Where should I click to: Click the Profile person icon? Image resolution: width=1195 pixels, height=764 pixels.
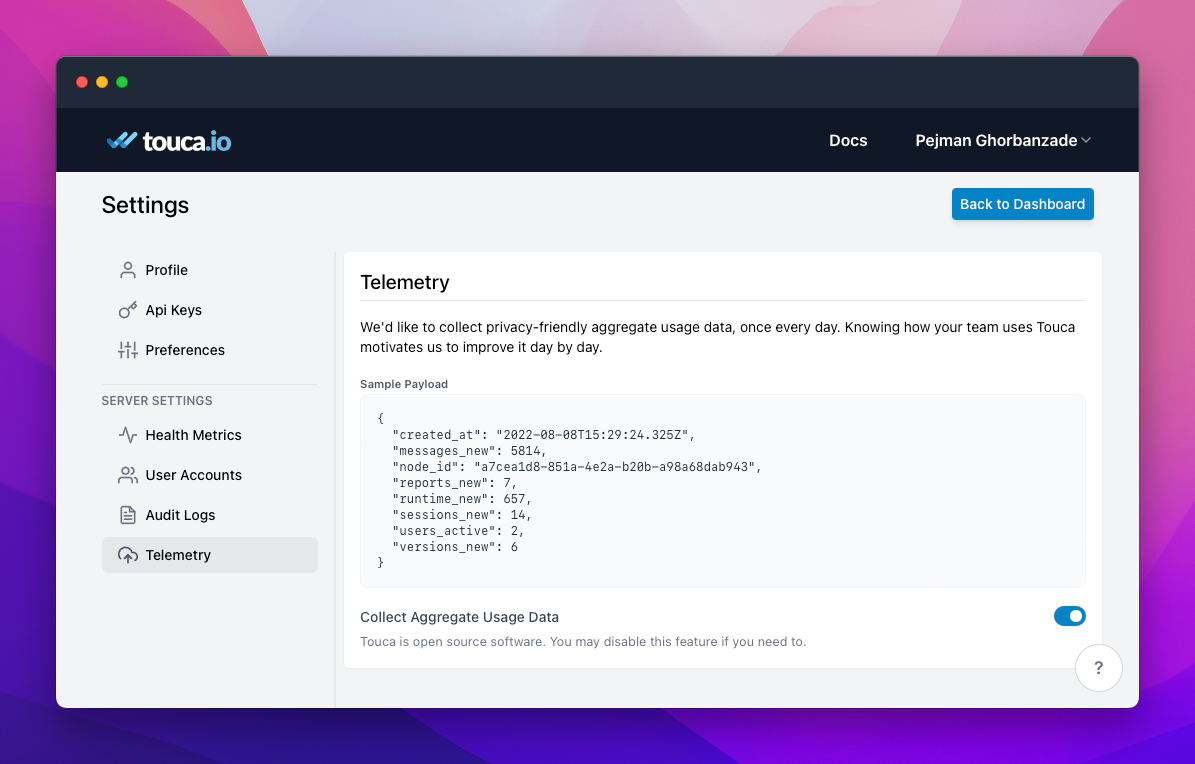pyautogui.click(x=127, y=270)
